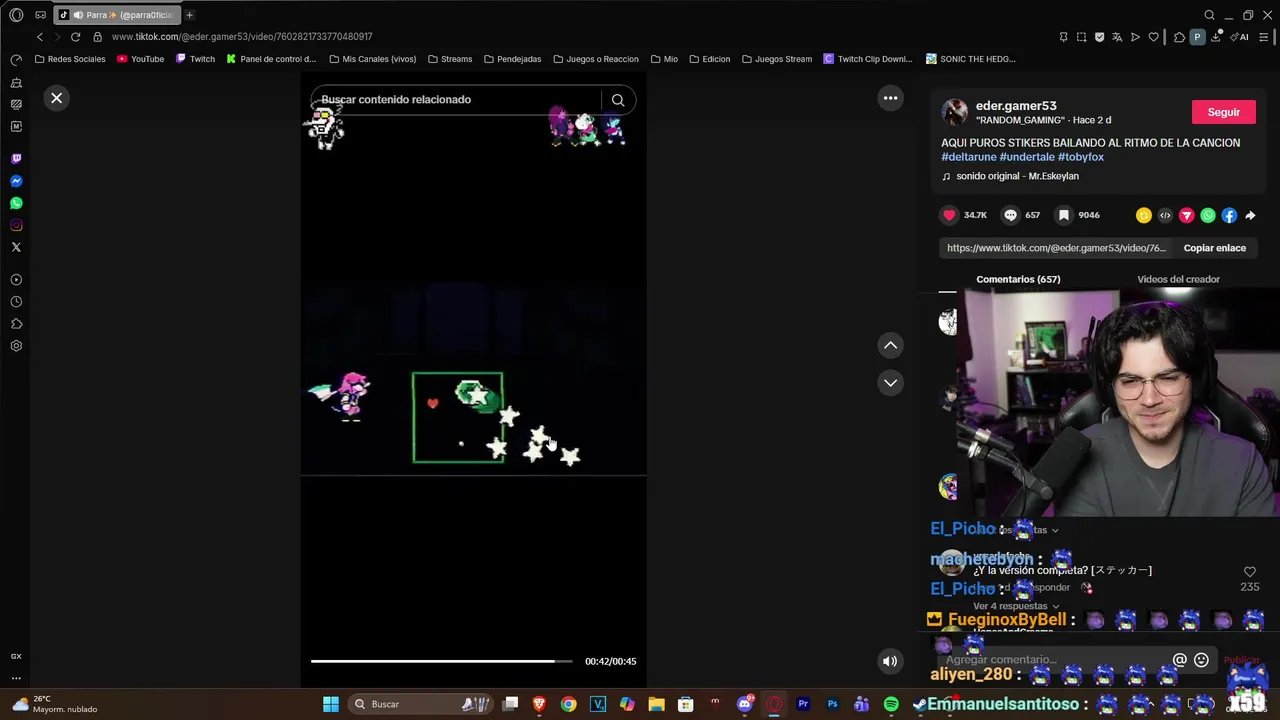Open Discord from the taskbar
Screen dimensions: 1280x720
click(x=745, y=704)
